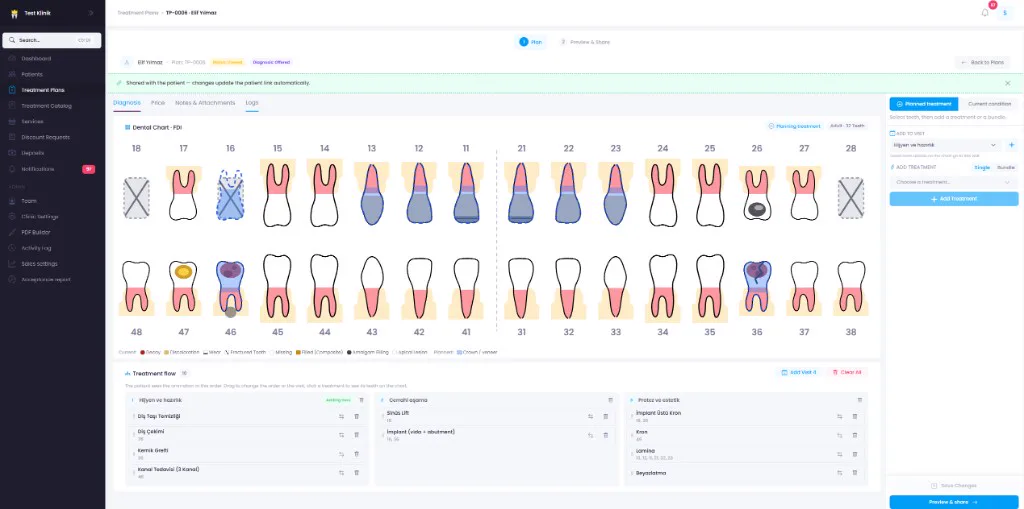Delete the Hijyen ve hazırlık visit
This screenshot has width=1024, height=509.
[361, 400]
